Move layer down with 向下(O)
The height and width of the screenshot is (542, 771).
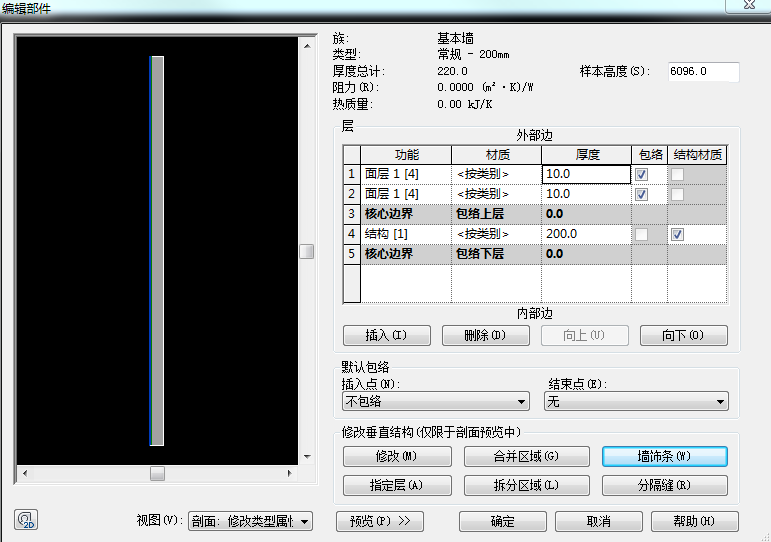683,336
